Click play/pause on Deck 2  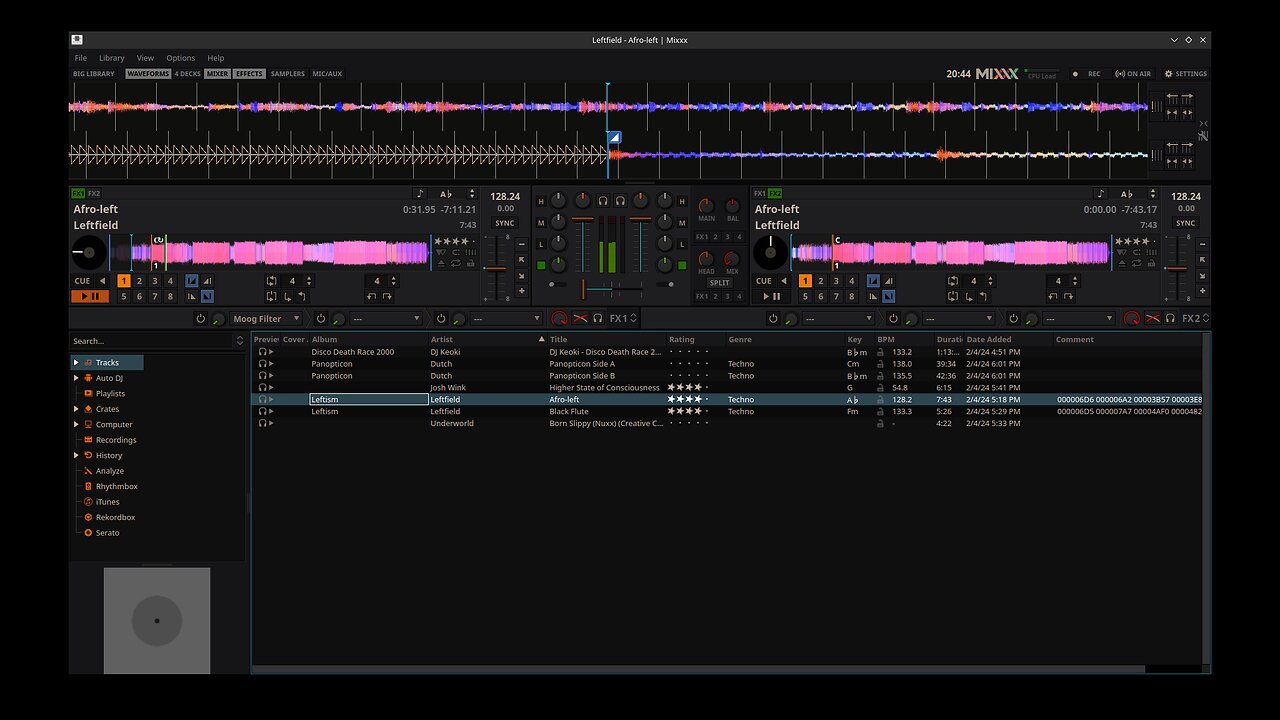(x=769, y=296)
